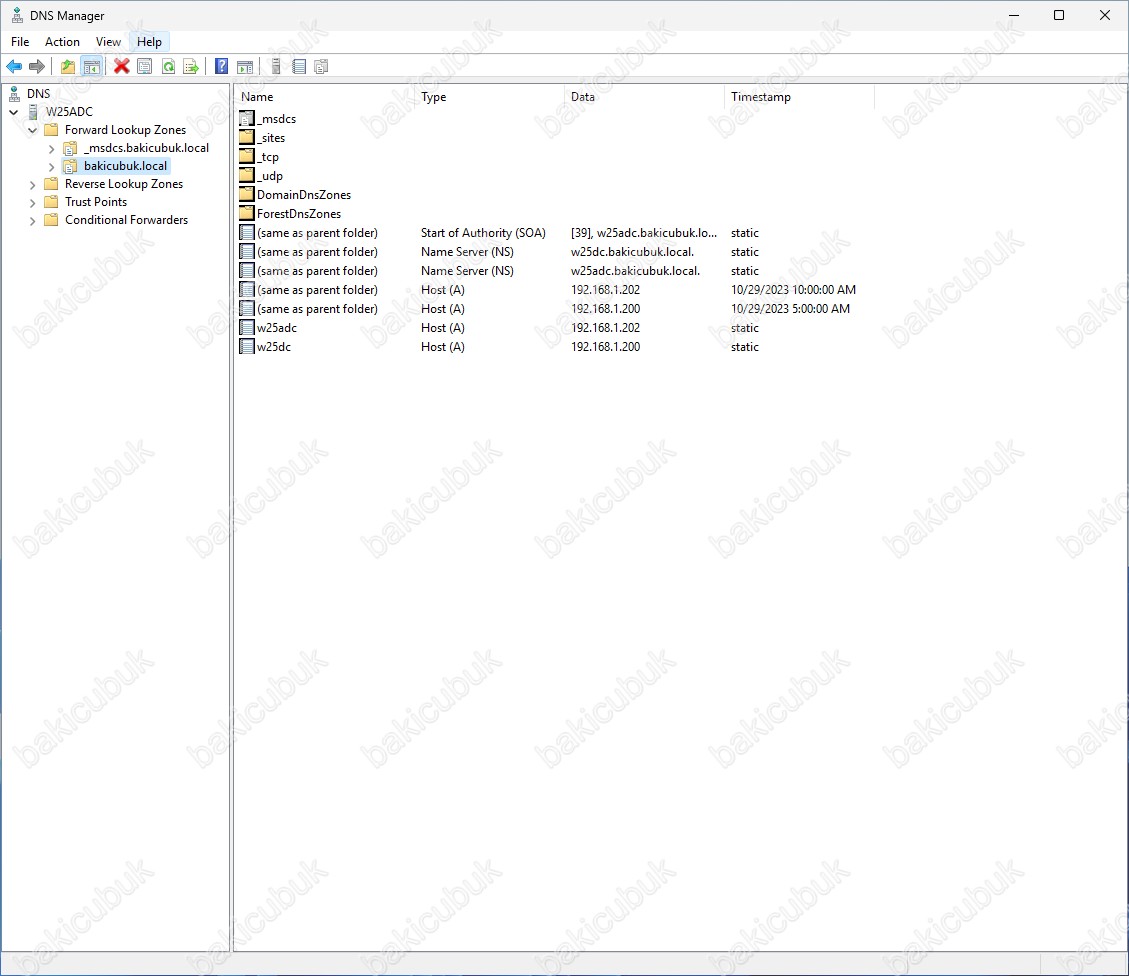1129x976 pixels.
Task: Click the record icon of w25dc host
Action: [x=247, y=347]
